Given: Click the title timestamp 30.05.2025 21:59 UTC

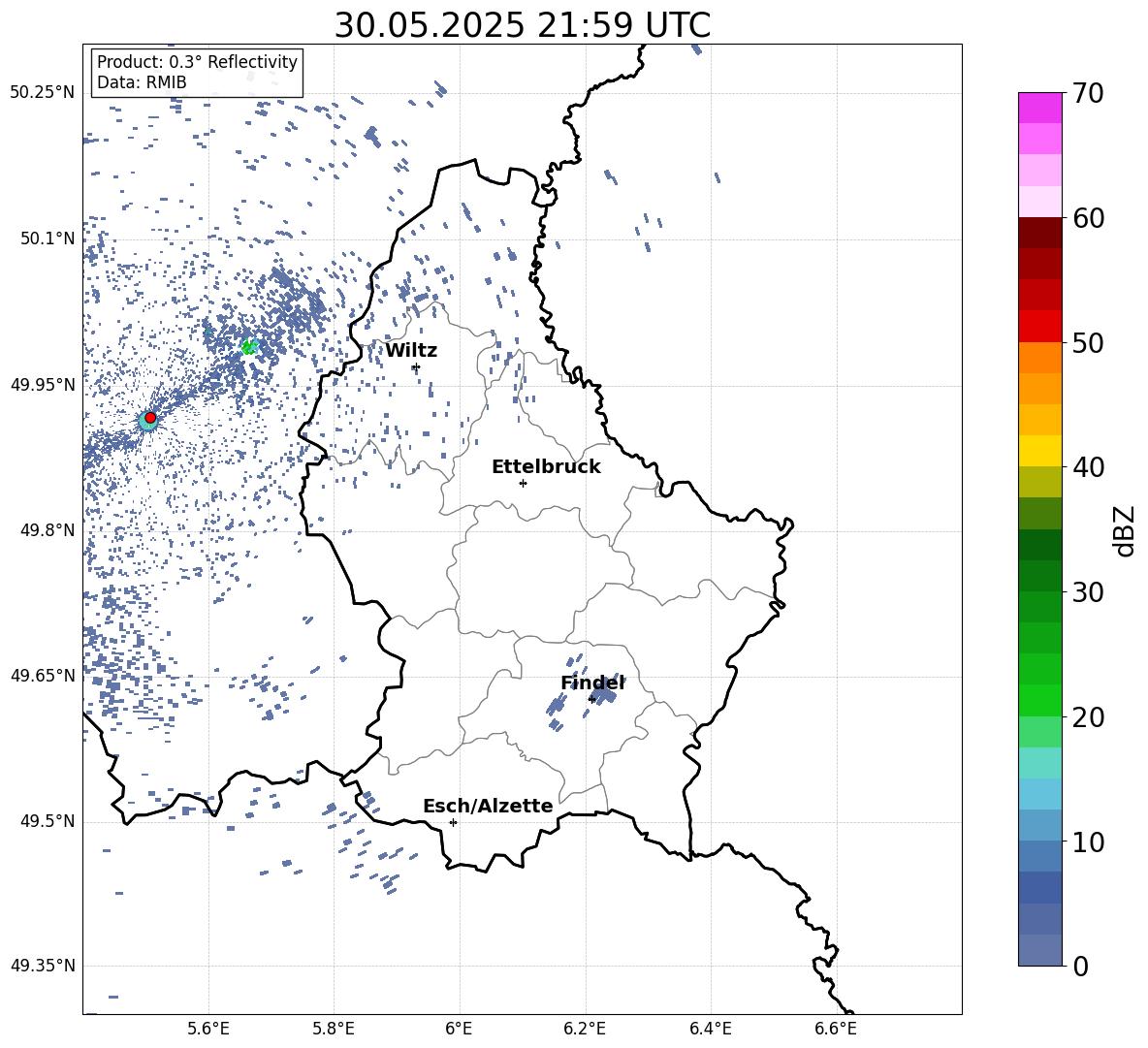Looking at the screenshot, I should tap(523, 25).
